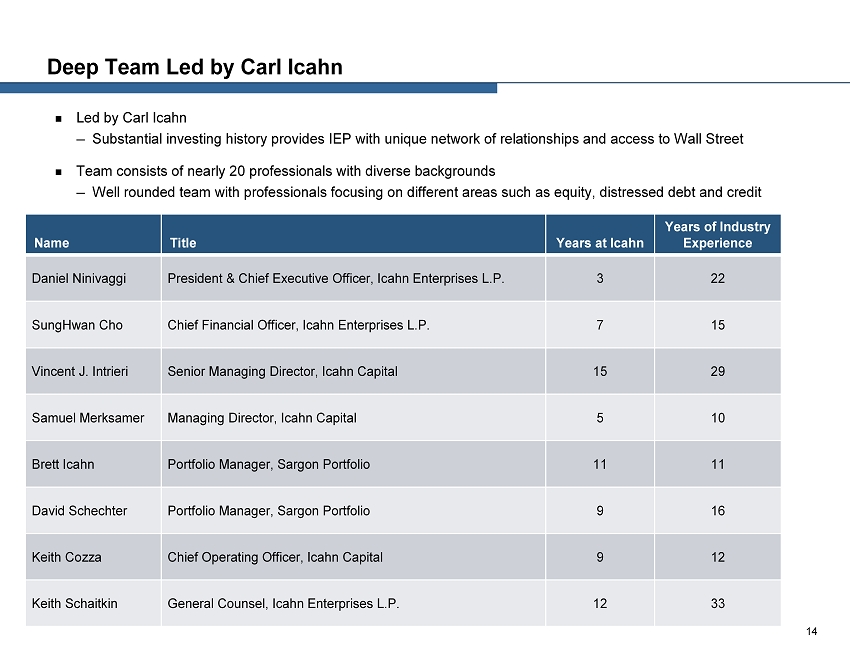Click the "Led by Carl Icahn" bullet text

pos(131,118)
